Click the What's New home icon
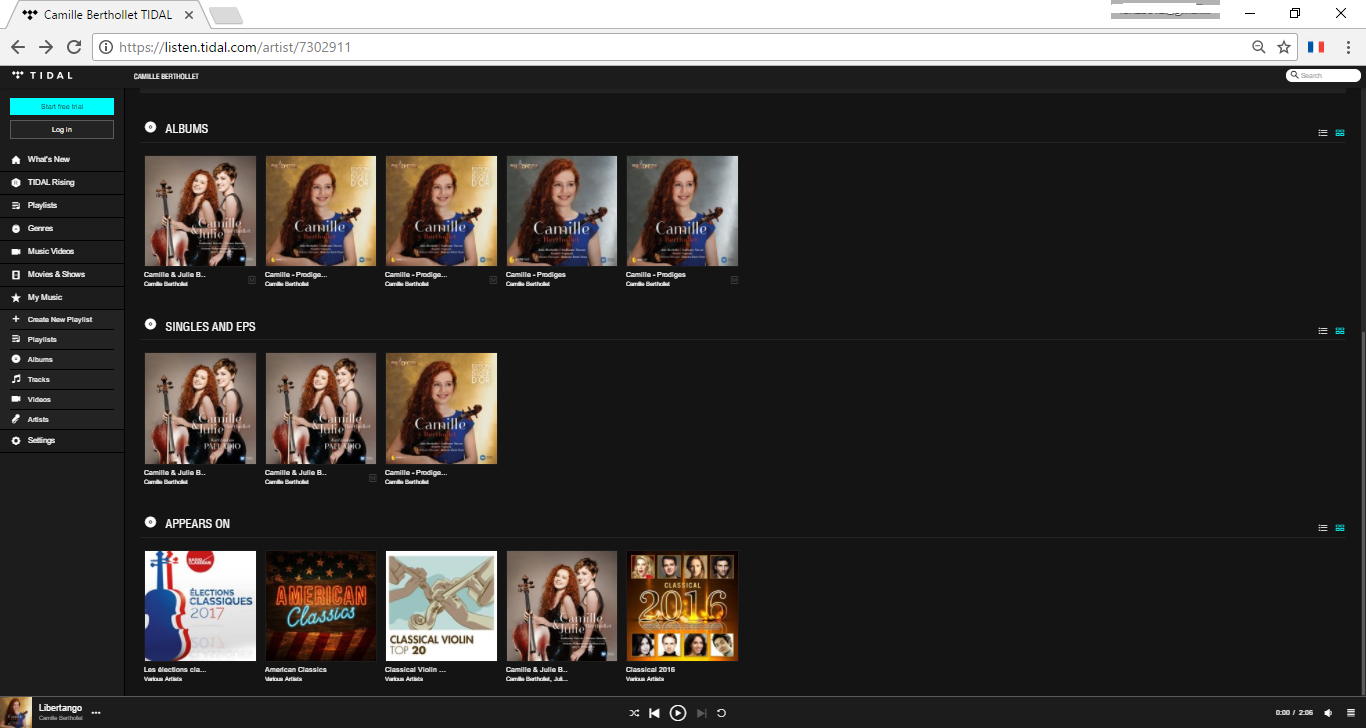Image resolution: width=1366 pixels, height=728 pixels. pos(16,159)
